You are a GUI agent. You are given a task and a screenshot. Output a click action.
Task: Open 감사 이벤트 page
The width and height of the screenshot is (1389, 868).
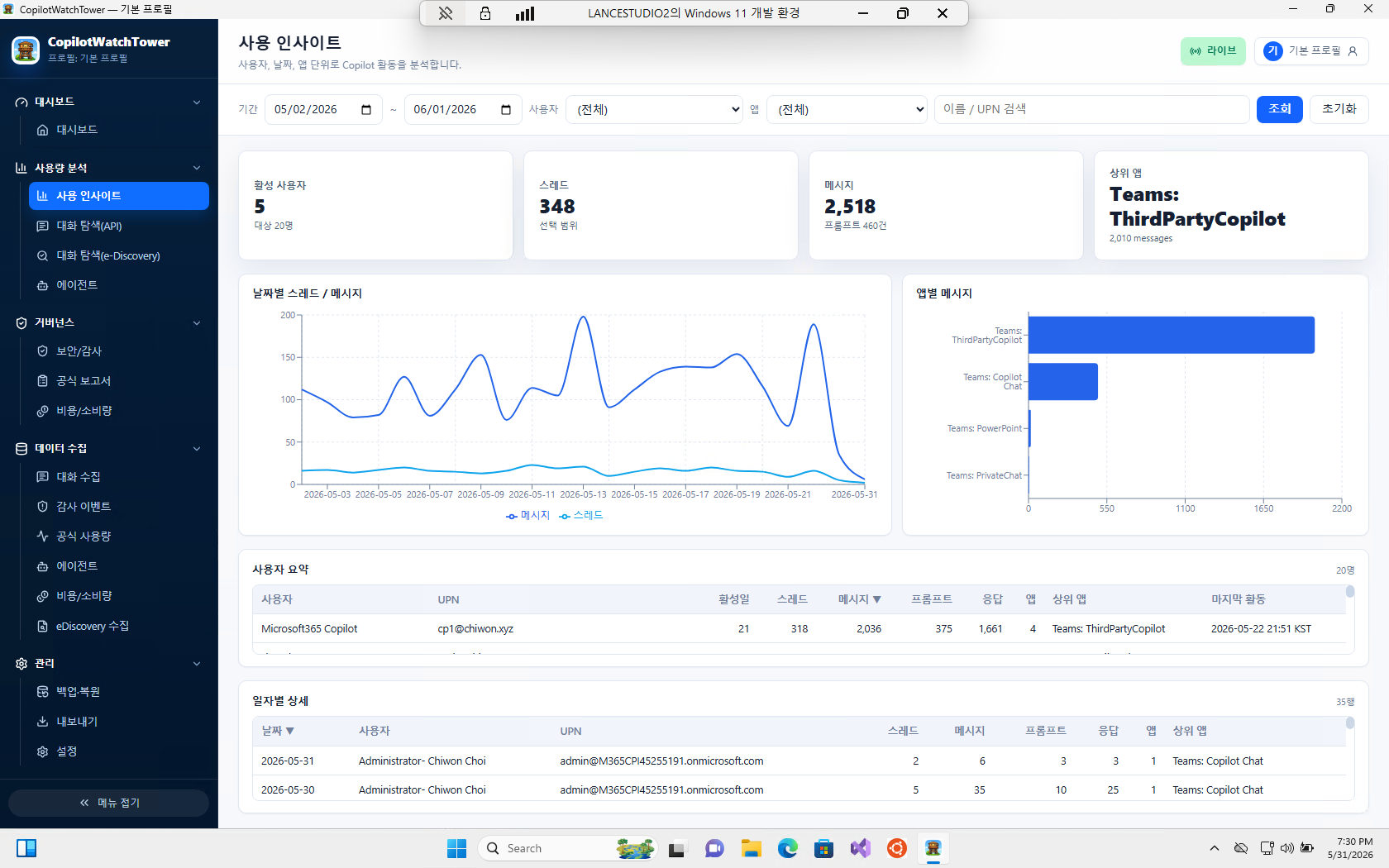[118, 507]
